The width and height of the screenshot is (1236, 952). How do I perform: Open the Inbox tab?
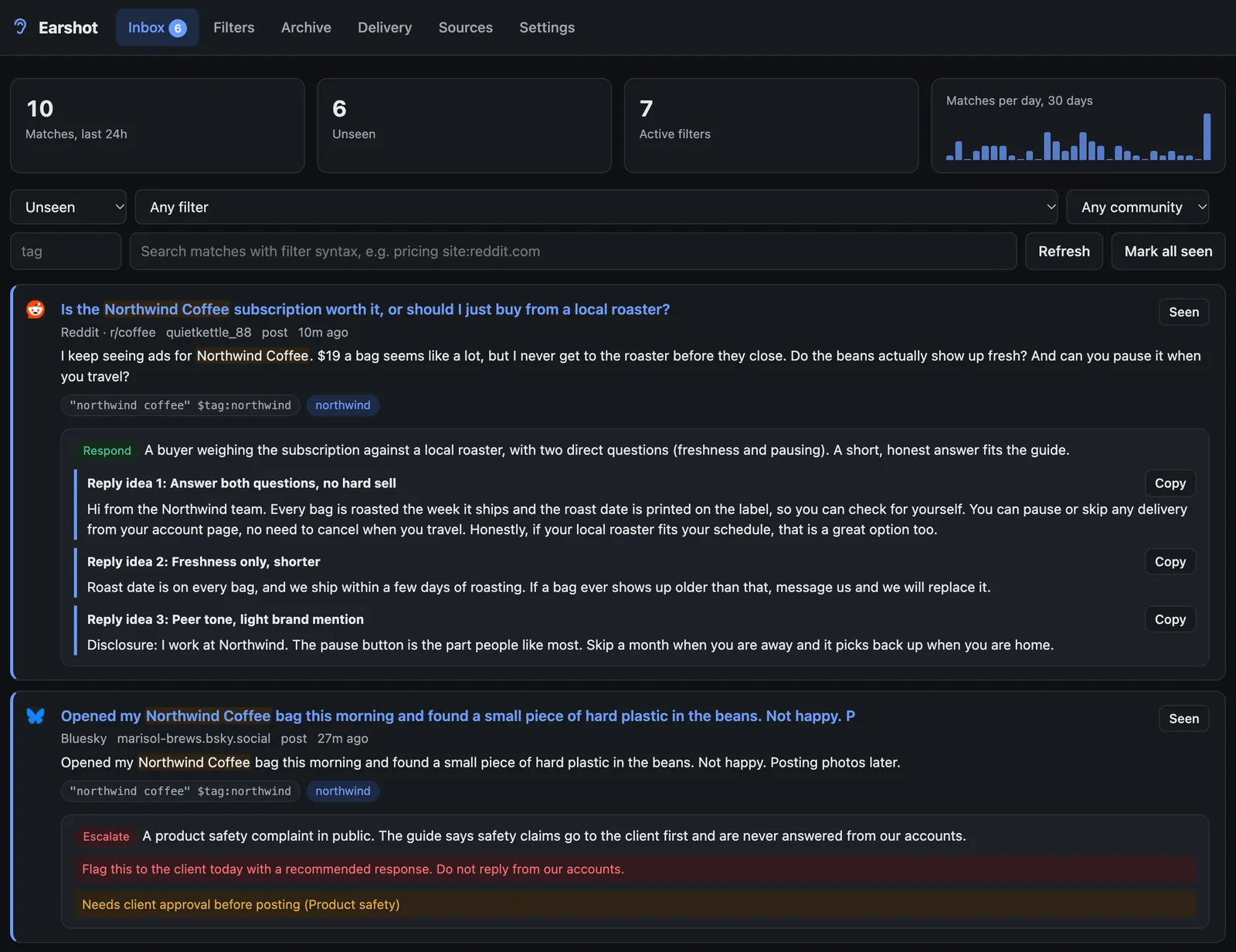point(157,28)
